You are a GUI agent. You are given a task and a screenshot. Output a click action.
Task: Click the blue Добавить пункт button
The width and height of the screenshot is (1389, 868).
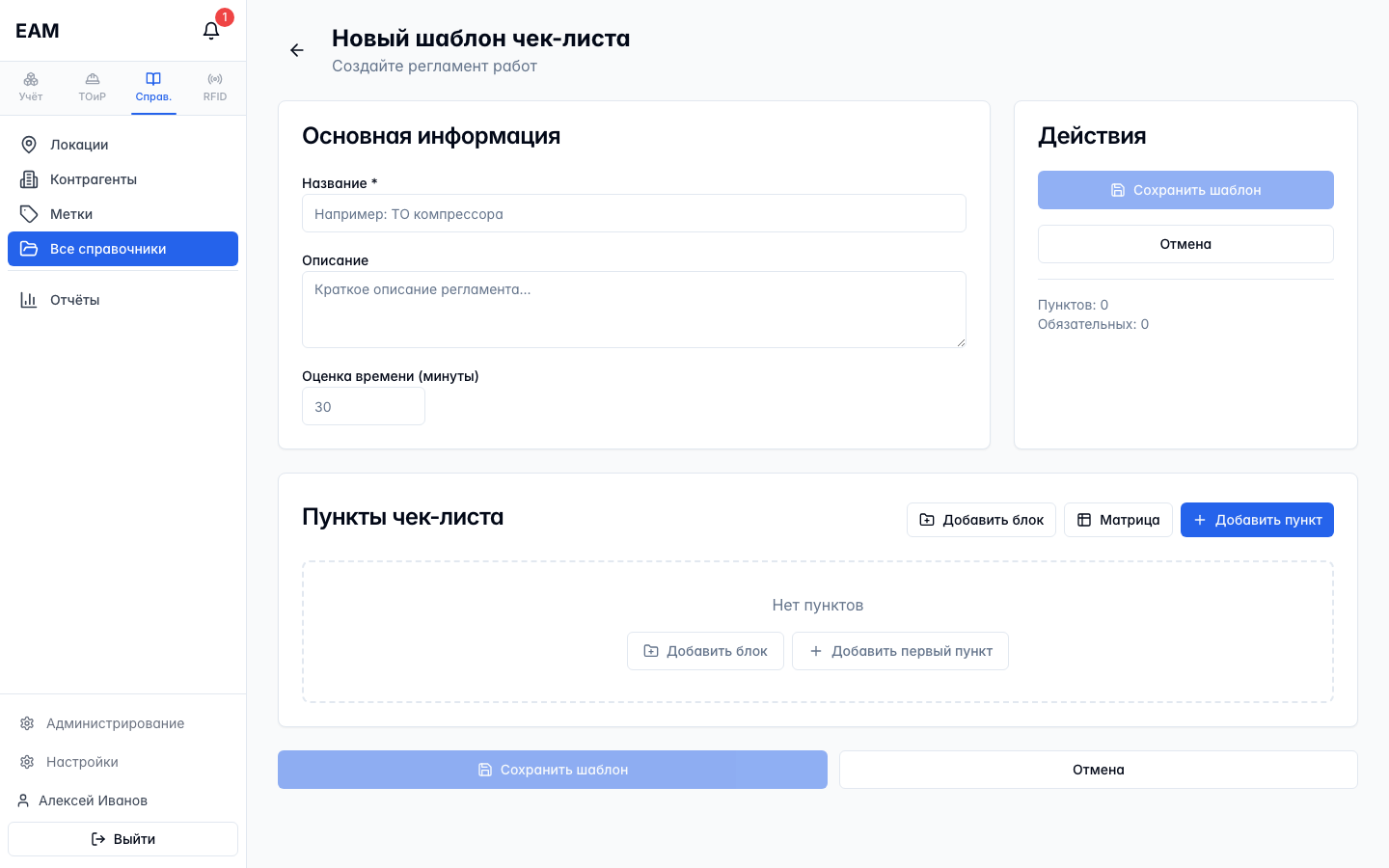point(1257,520)
